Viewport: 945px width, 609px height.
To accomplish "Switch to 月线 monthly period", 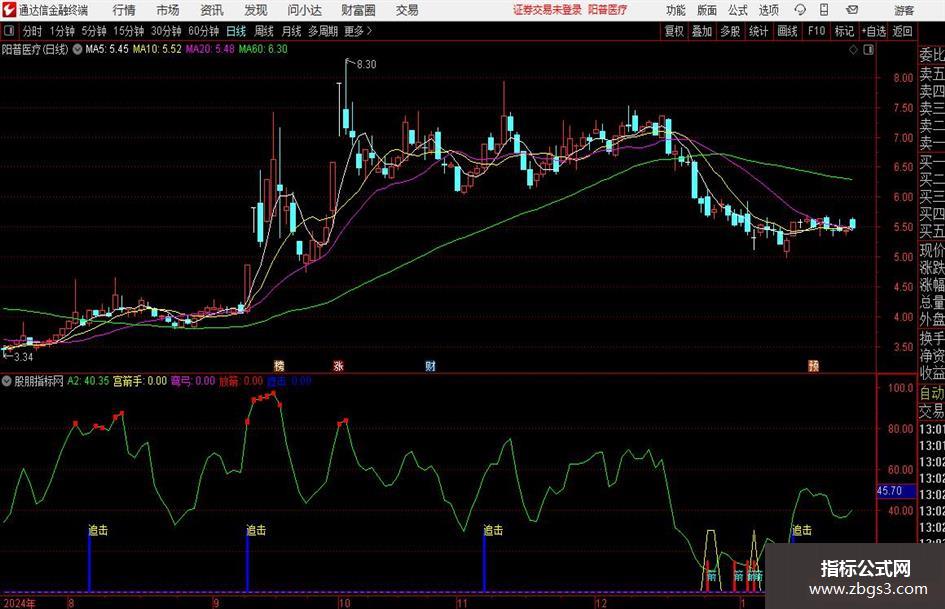I will tap(291, 31).
